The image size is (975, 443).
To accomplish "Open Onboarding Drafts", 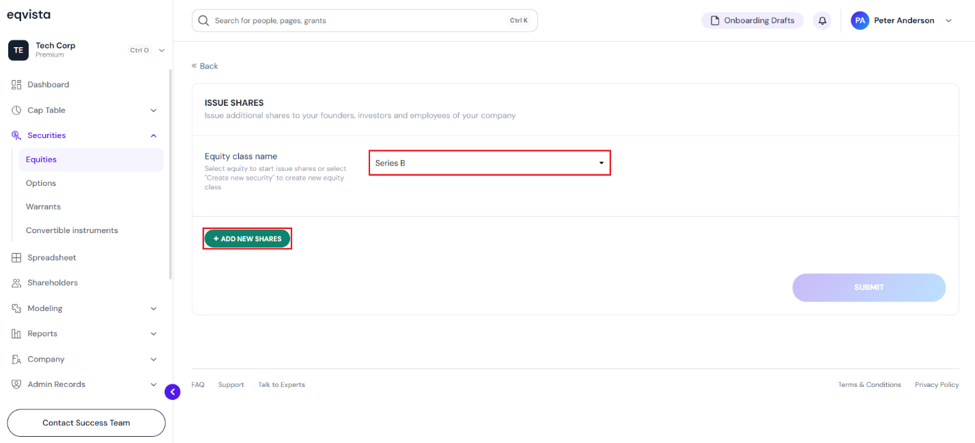I will pos(752,21).
